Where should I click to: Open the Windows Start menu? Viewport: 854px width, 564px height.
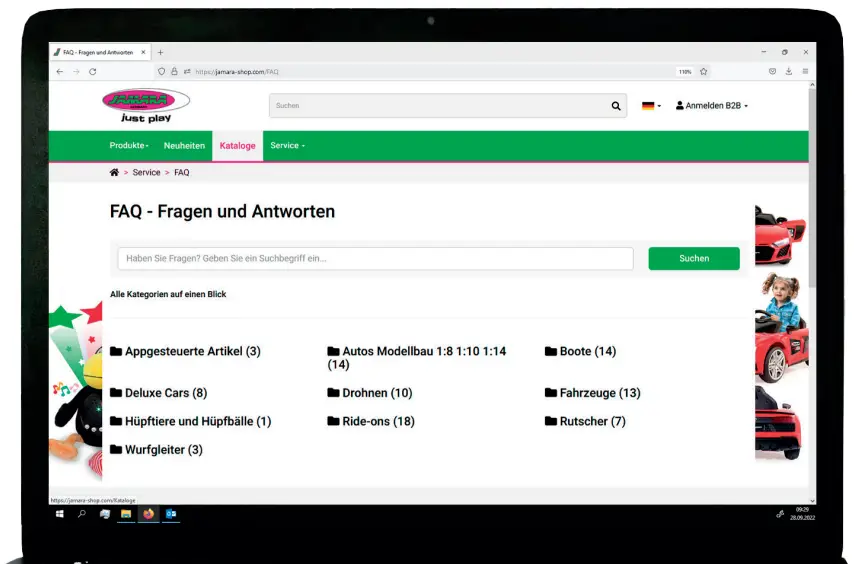[x=60, y=513]
